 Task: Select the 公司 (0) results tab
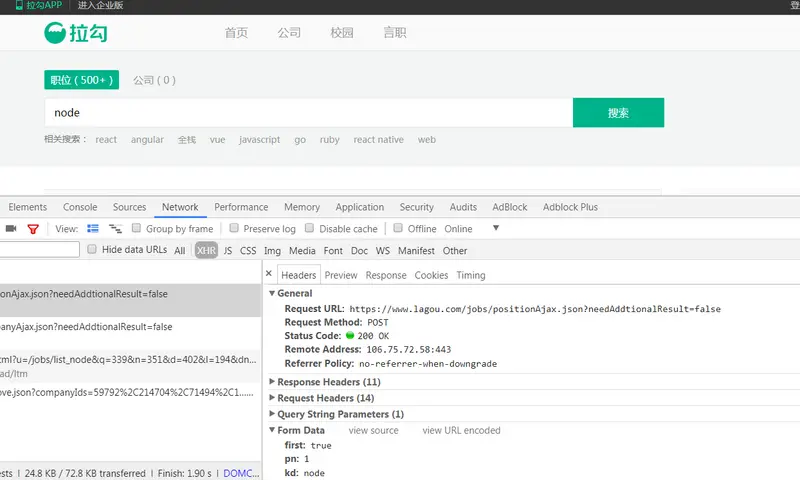coord(155,80)
